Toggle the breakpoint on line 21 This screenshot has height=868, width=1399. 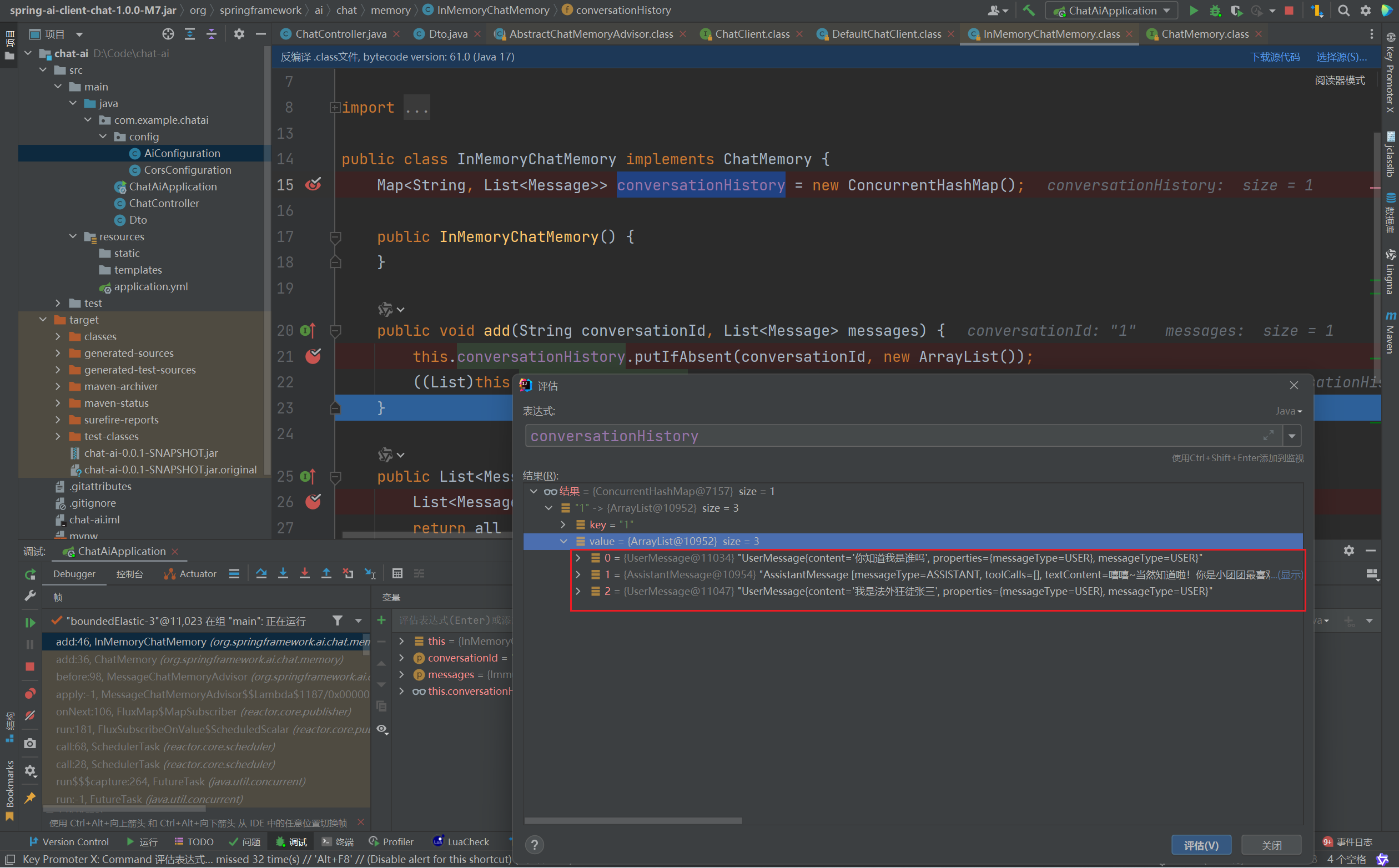[x=313, y=356]
